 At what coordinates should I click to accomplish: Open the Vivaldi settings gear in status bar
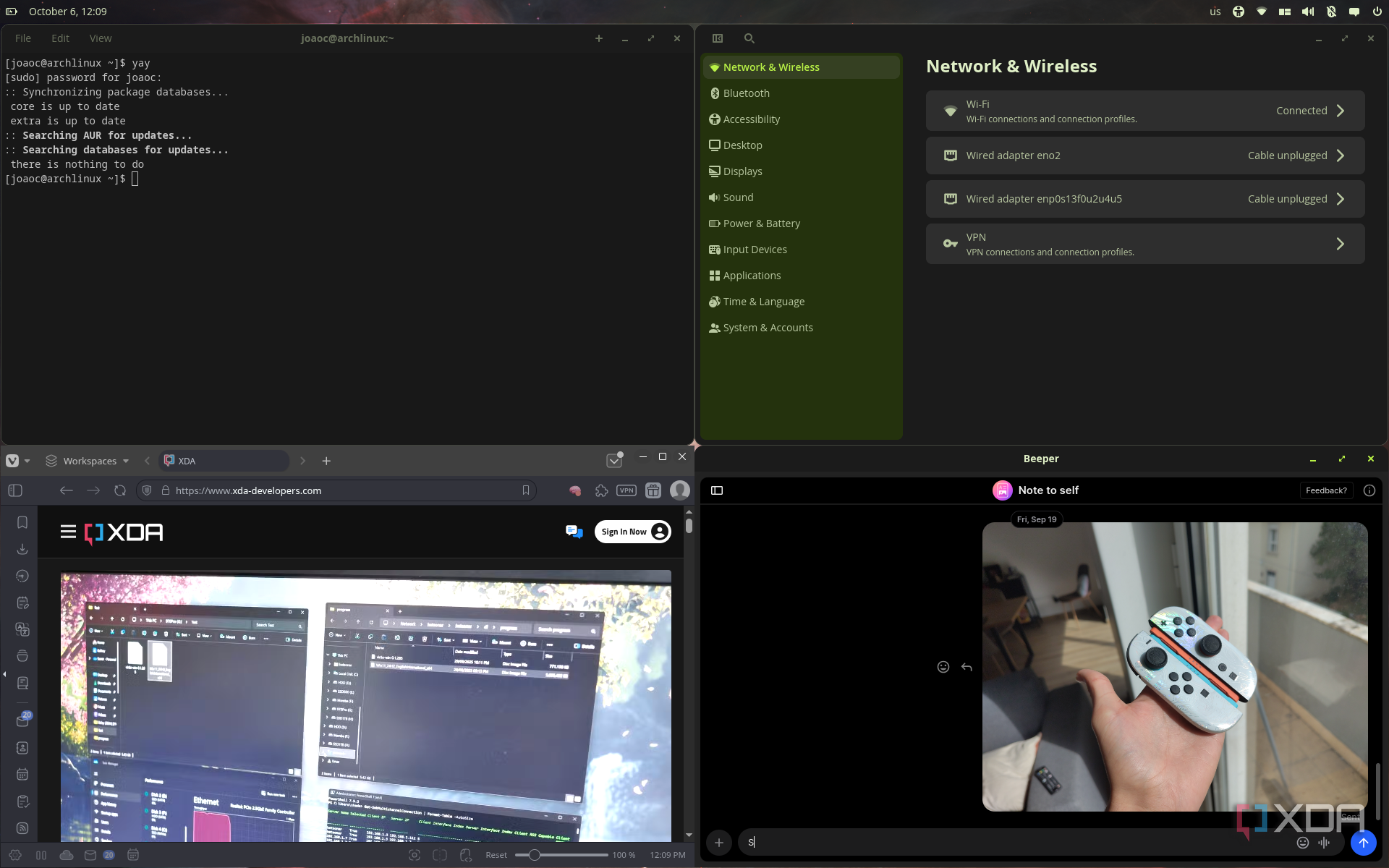(x=15, y=855)
